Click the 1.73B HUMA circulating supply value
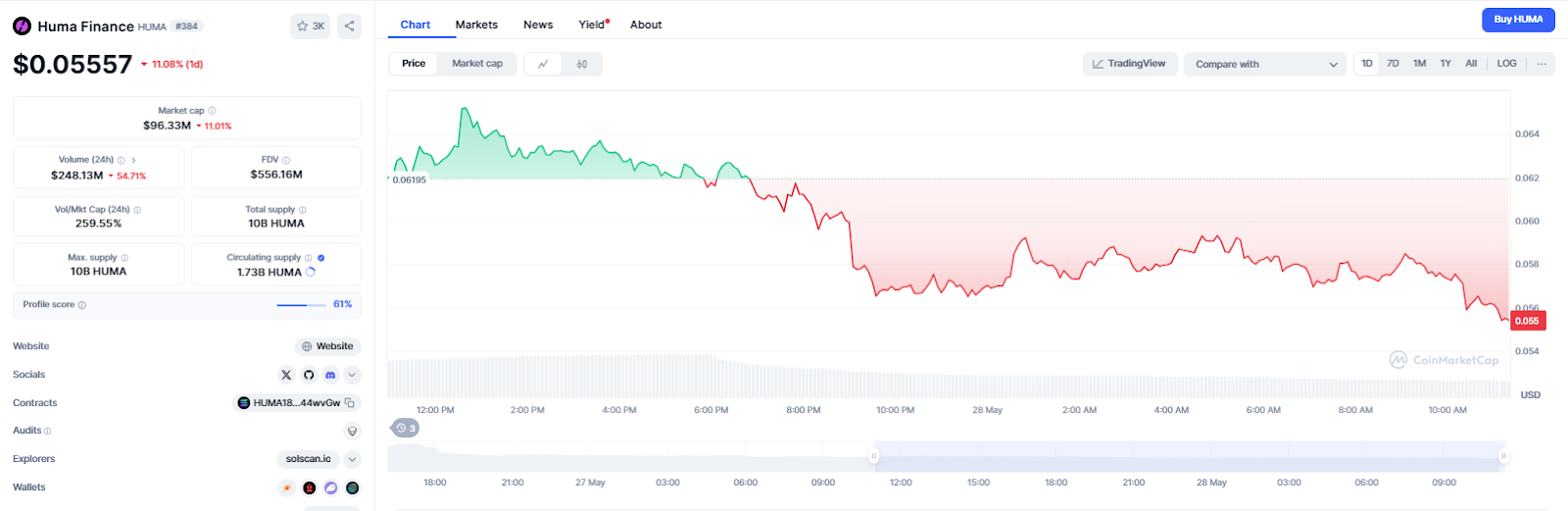This screenshot has width=1568, height=511. 269,273
